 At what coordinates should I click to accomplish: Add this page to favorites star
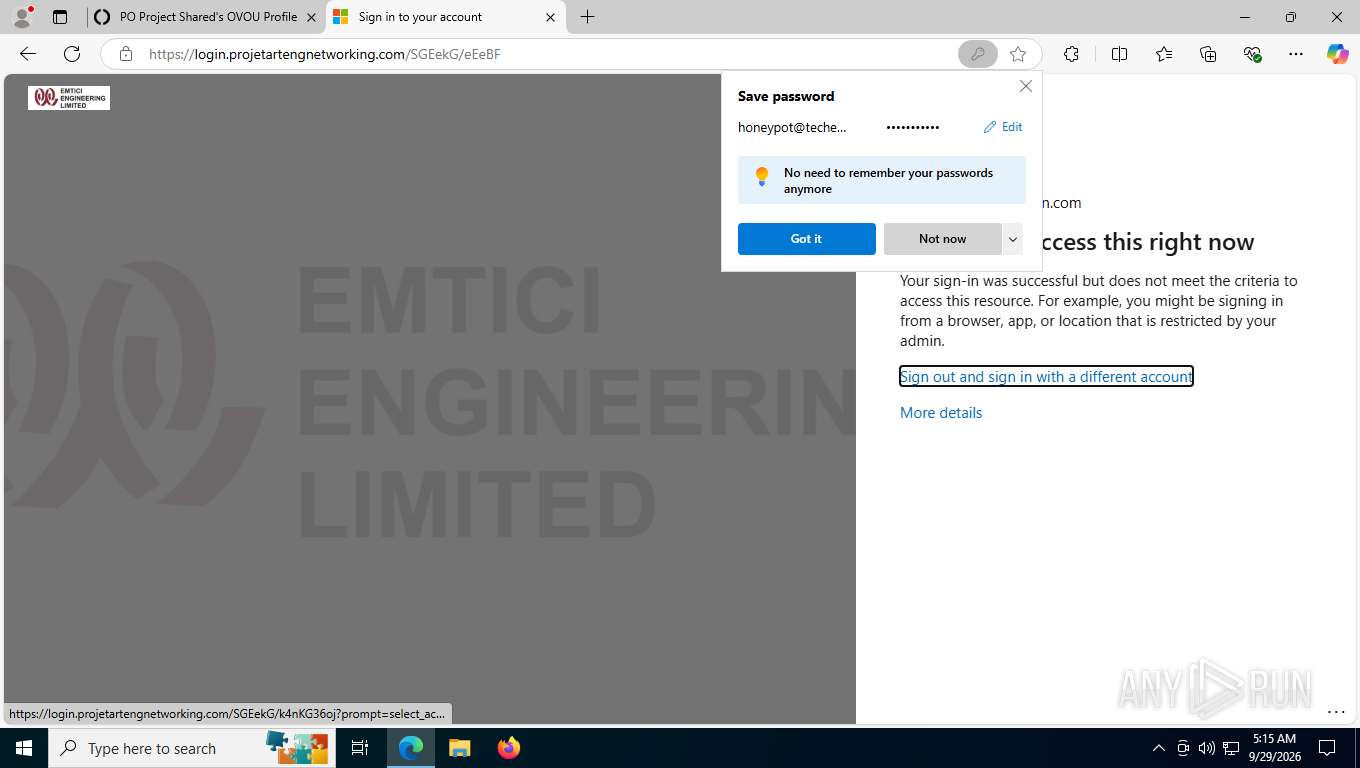point(1018,54)
